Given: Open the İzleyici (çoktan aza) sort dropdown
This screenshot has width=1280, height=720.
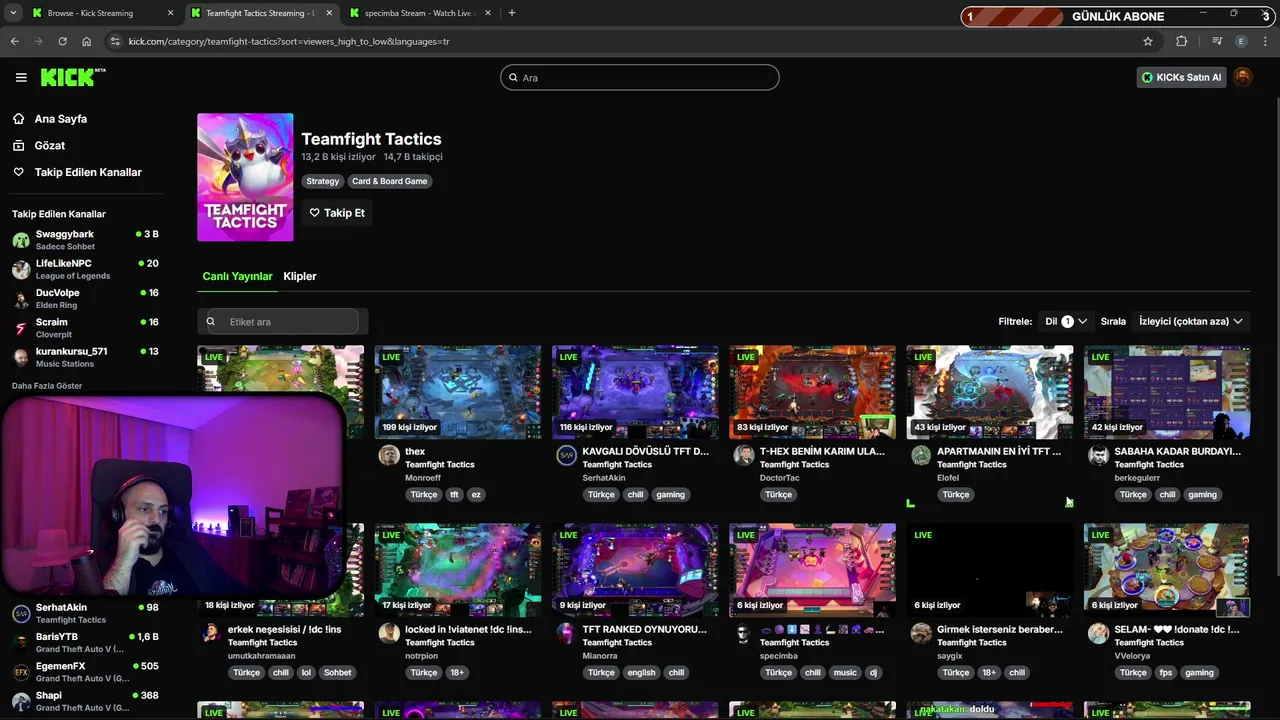Looking at the screenshot, I should 1190,321.
